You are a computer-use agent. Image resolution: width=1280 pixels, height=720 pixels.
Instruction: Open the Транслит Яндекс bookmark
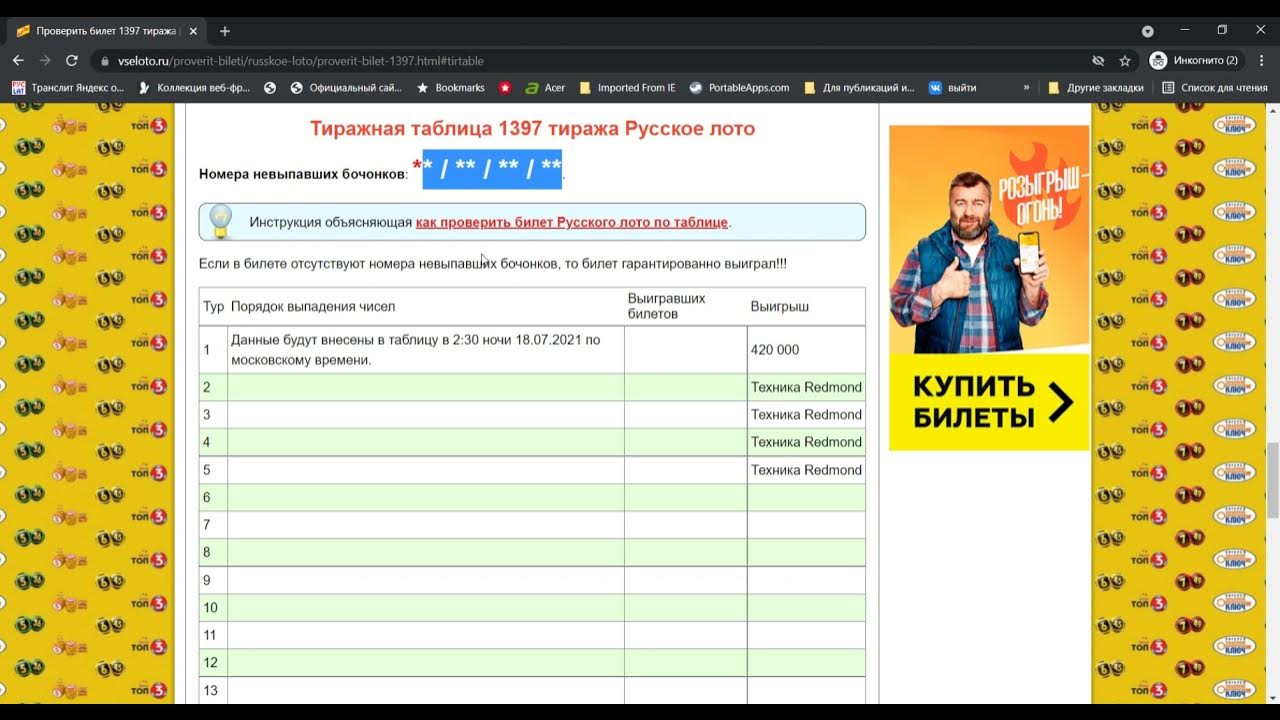click(x=68, y=88)
